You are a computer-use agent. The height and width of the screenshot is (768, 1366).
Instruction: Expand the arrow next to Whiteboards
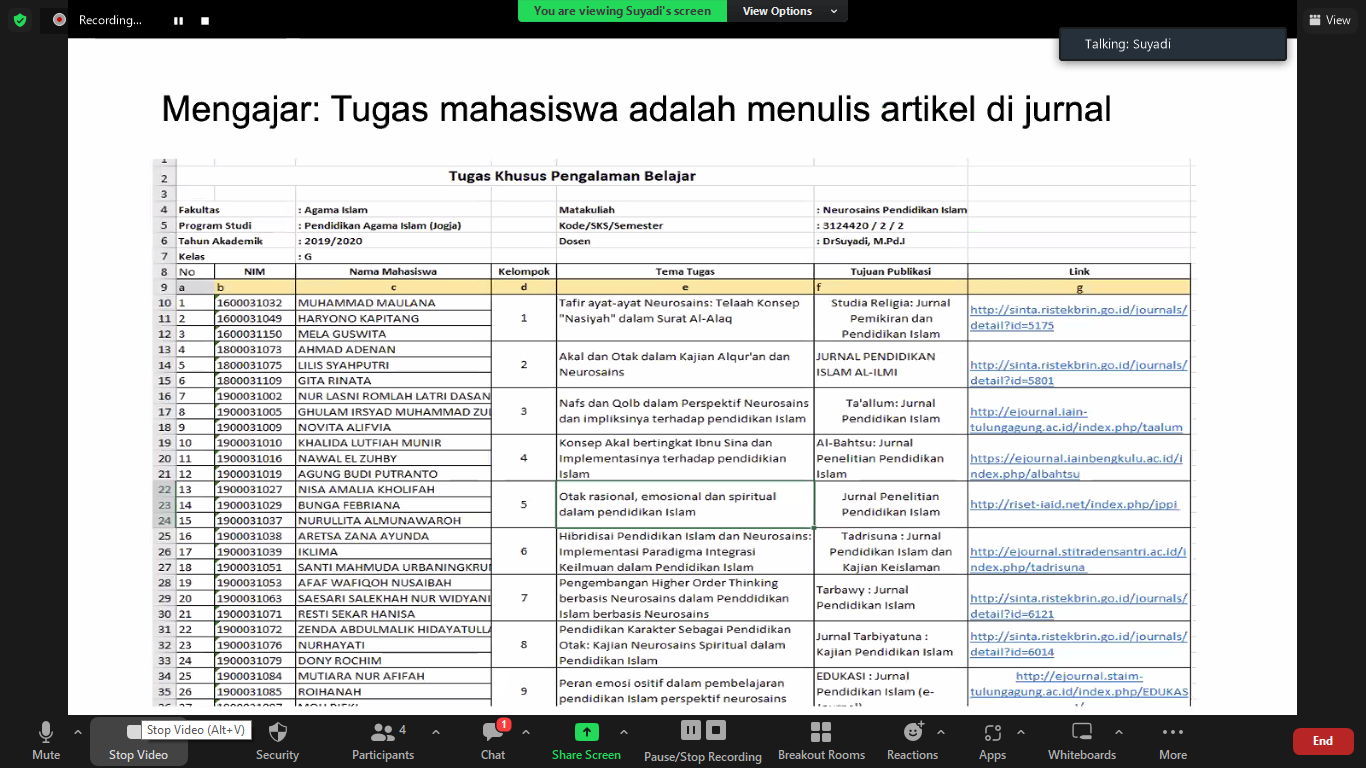(x=1119, y=732)
